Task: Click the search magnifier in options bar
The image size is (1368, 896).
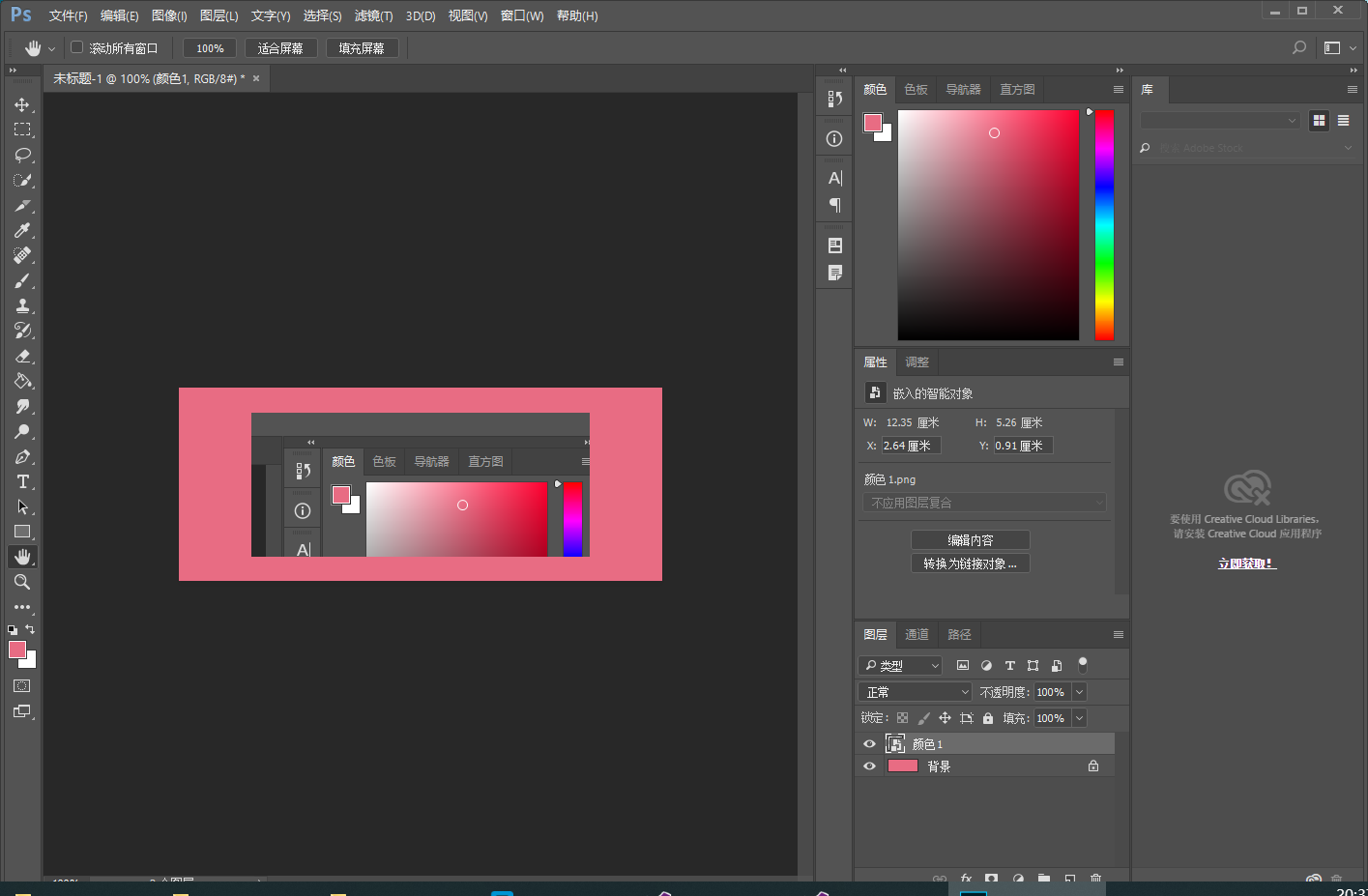Action: tap(1299, 47)
